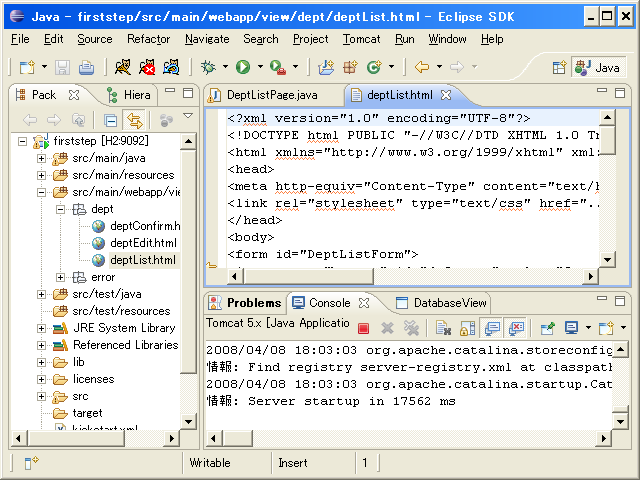This screenshot has width=640, height=480.
Task: Switch to the Java perspective button
Action: [598, 67]
